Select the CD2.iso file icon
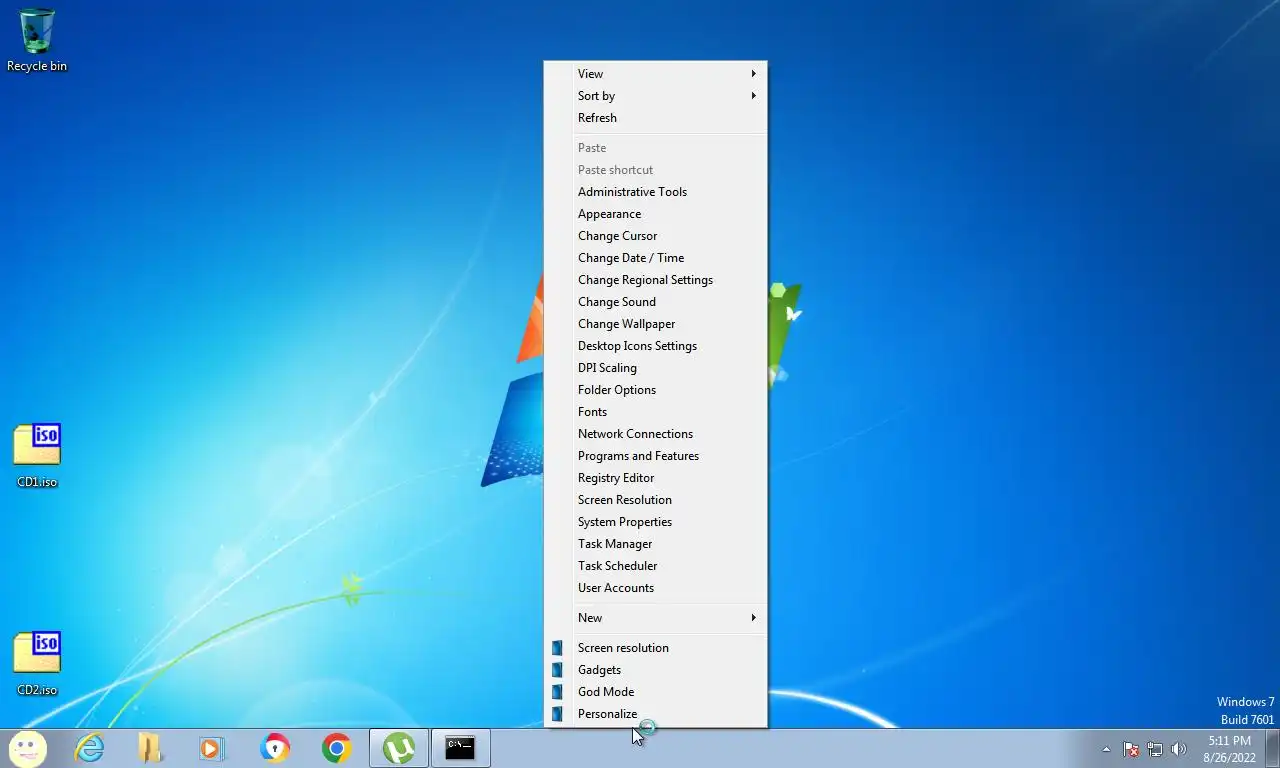Screen dimensions: 1280x768 [x=37, y=664]
